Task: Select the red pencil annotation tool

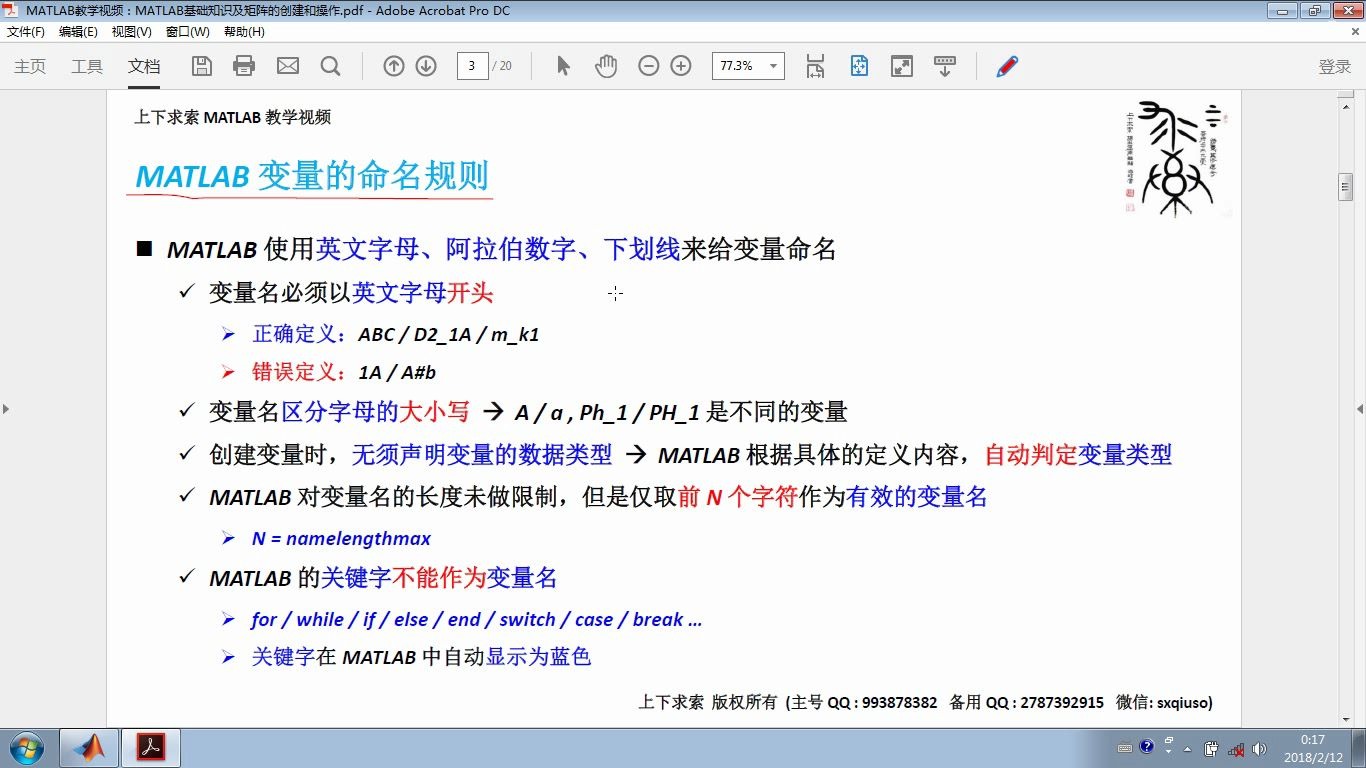Action: (x=1005, y=65)
